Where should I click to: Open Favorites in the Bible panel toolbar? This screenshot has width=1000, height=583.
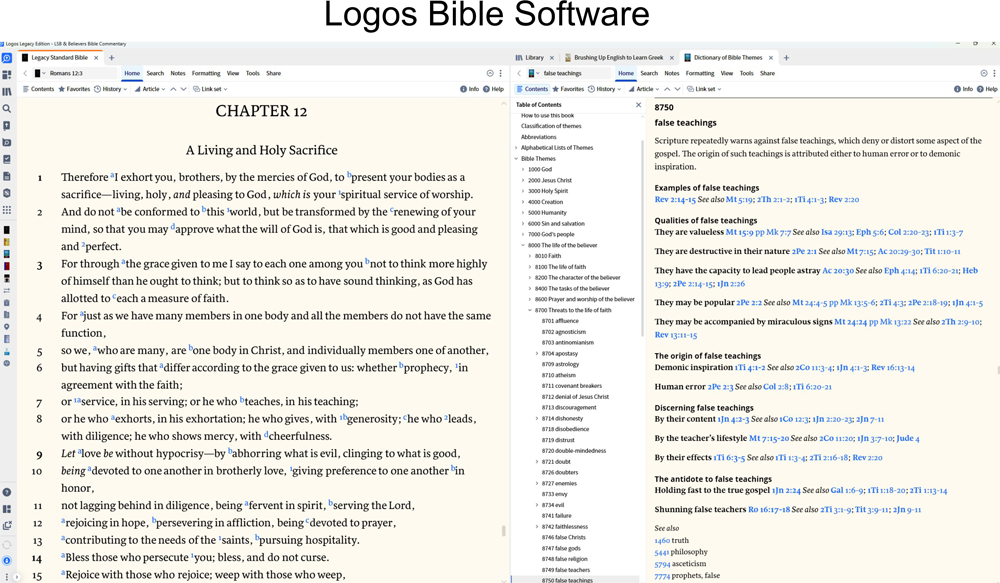click(x=74, y=89)
